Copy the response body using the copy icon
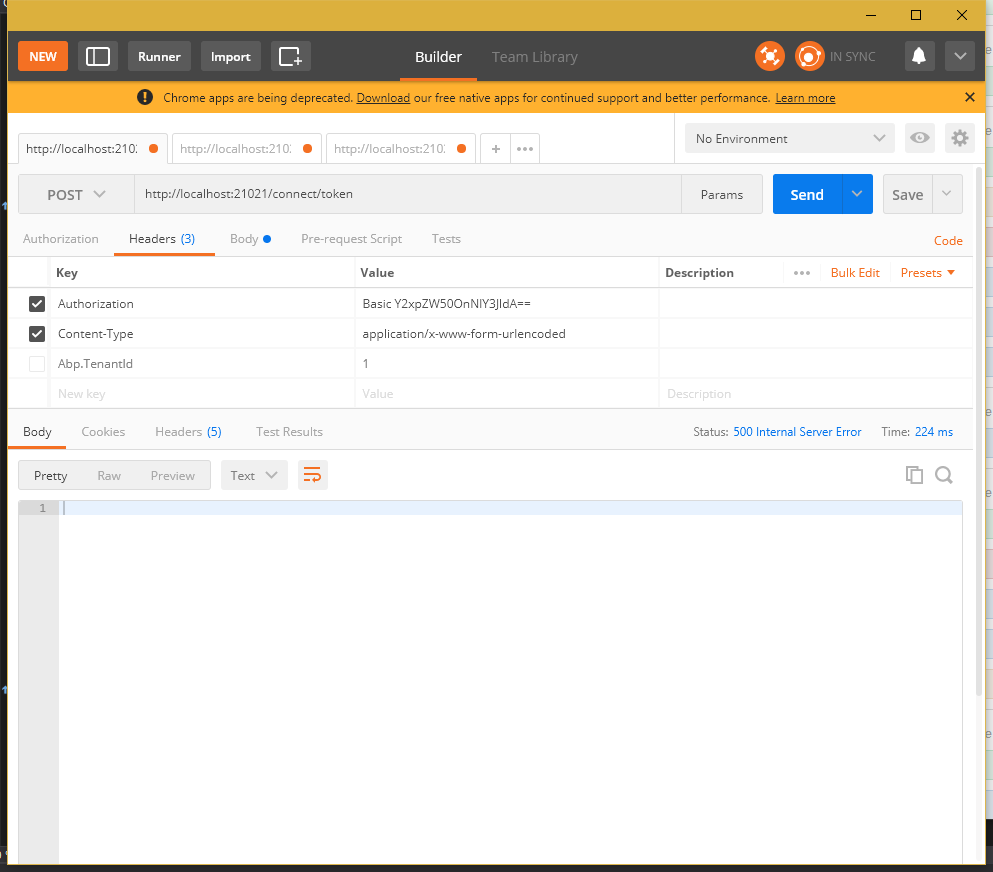Screen dimensions: 993x872 click(914, 475)
